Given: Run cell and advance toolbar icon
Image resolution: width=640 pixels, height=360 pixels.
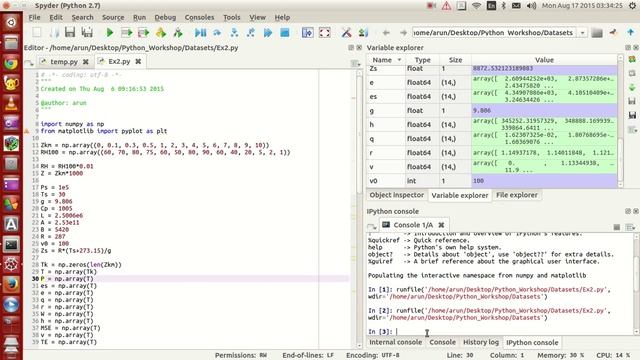Looking at the screenshot, I should (x=144, y=32).
